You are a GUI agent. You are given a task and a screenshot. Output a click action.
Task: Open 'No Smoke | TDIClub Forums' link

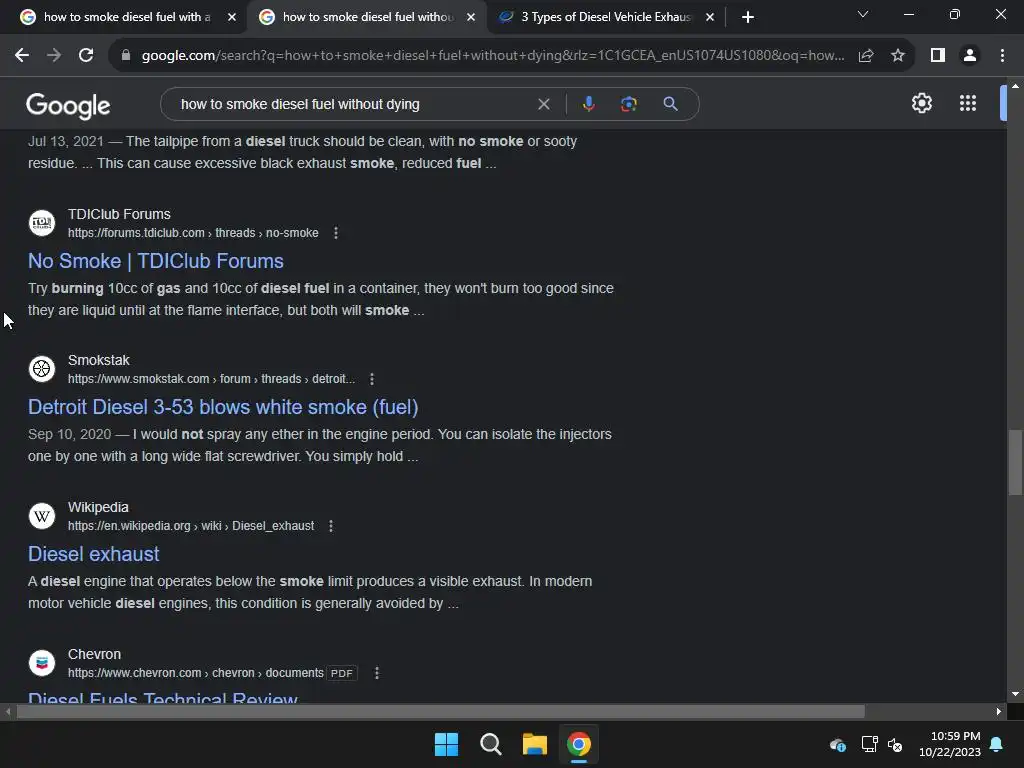click(155, 261)
